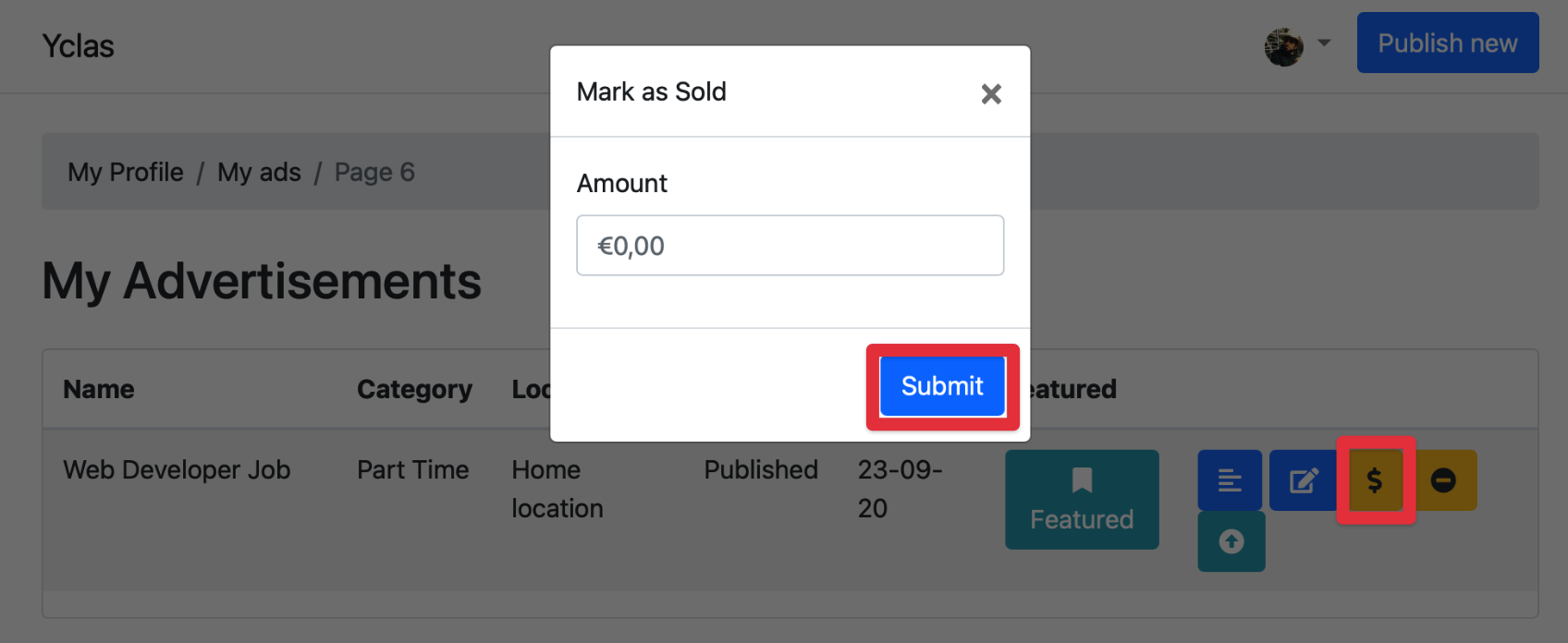Deactivate ad with the minus-circle icon
The image size is (1568, 643).
pyautogui.click(x=1444, y=480)
